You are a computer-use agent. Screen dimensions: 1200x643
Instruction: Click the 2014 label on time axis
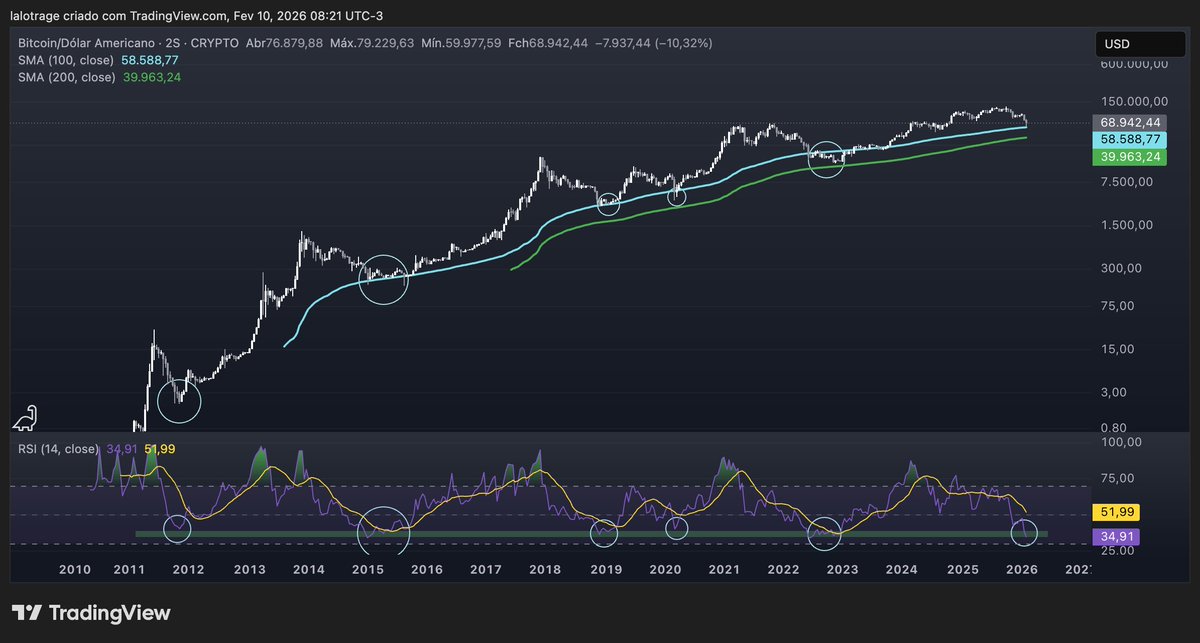point(308,569)
